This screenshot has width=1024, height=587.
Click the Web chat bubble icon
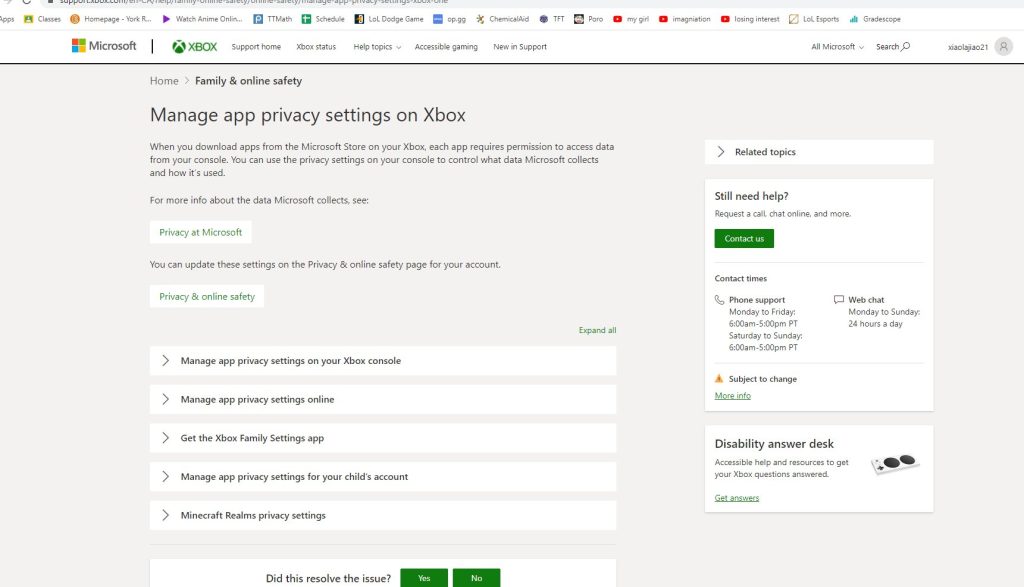click(x=839, y=300)
